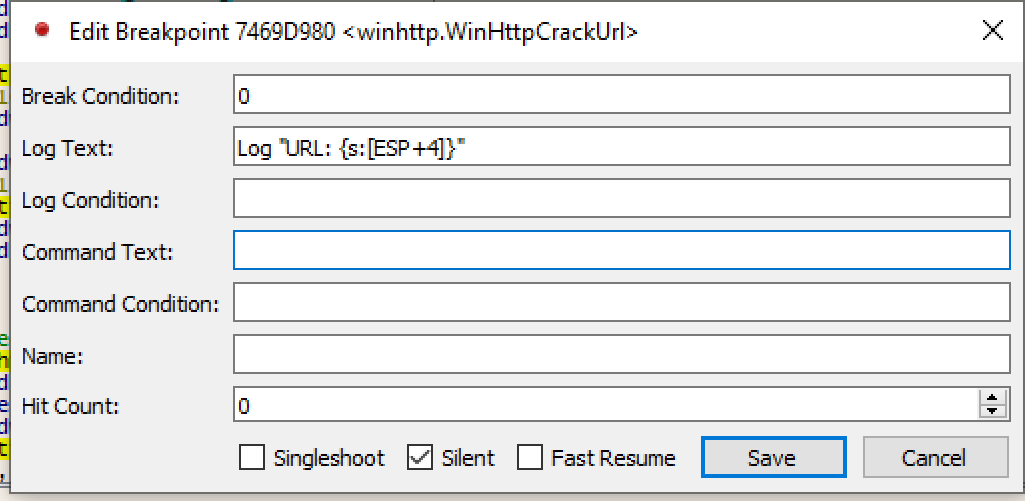The height and width of the screenshot is (501, 1025).
Task: Increase Hit Count with the up arrow
Action: coord(992,399)
